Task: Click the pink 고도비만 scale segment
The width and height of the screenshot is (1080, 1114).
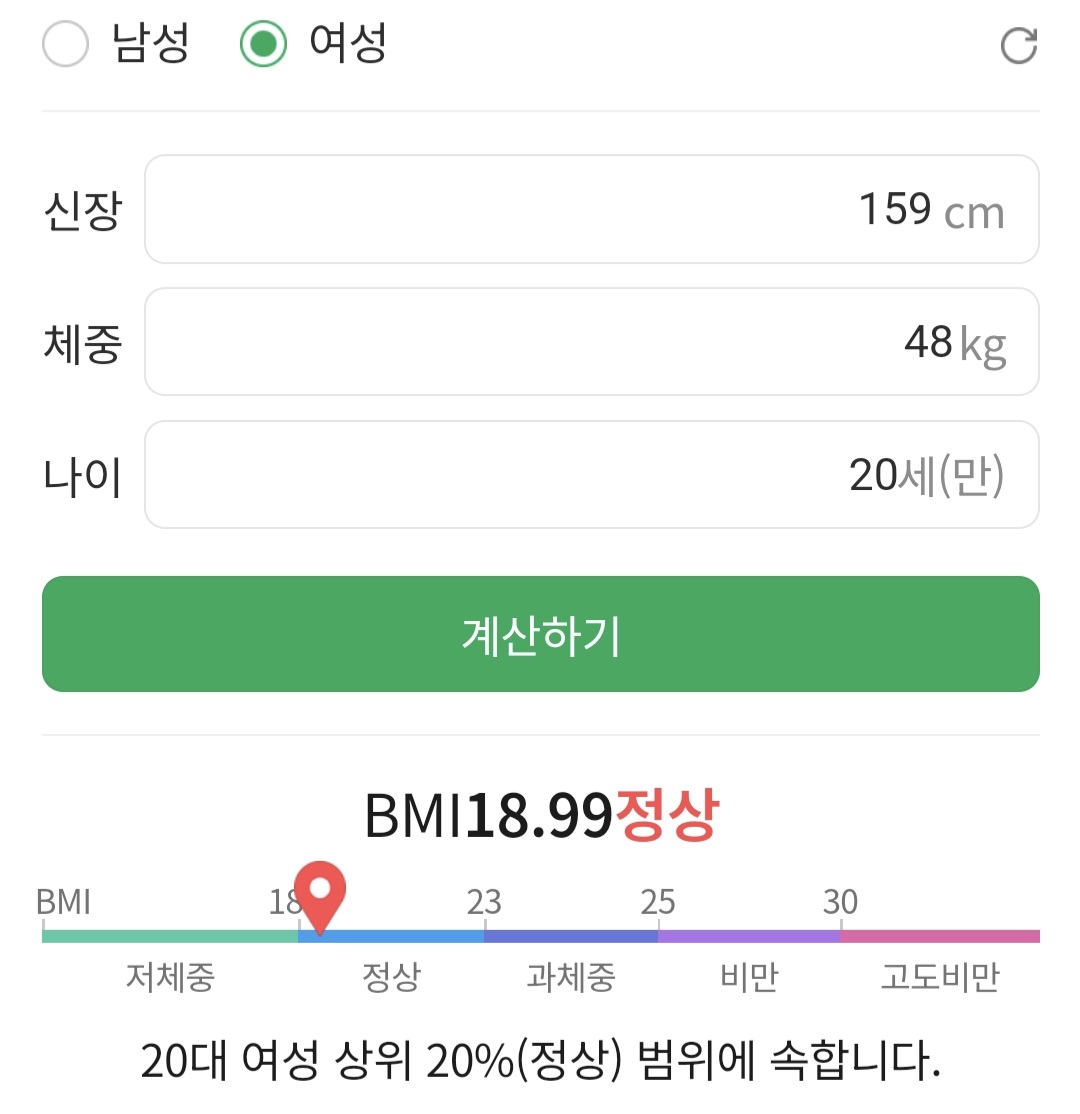Action: click(939, 937)
